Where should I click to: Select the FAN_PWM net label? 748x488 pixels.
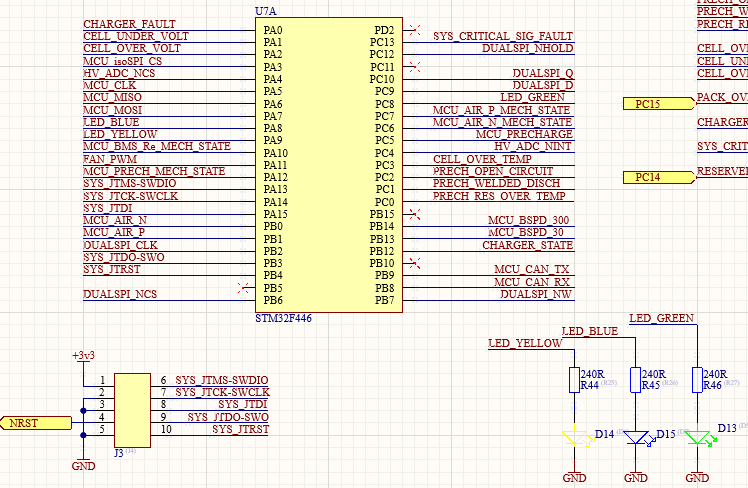coord(110,159)
